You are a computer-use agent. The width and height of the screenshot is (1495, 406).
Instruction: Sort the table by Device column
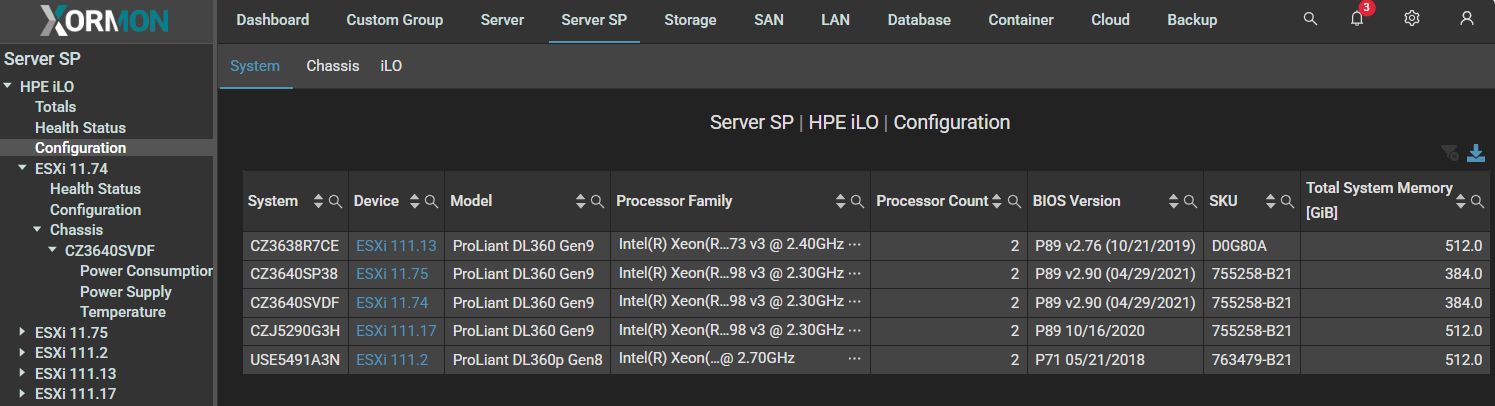coord(415,201)
